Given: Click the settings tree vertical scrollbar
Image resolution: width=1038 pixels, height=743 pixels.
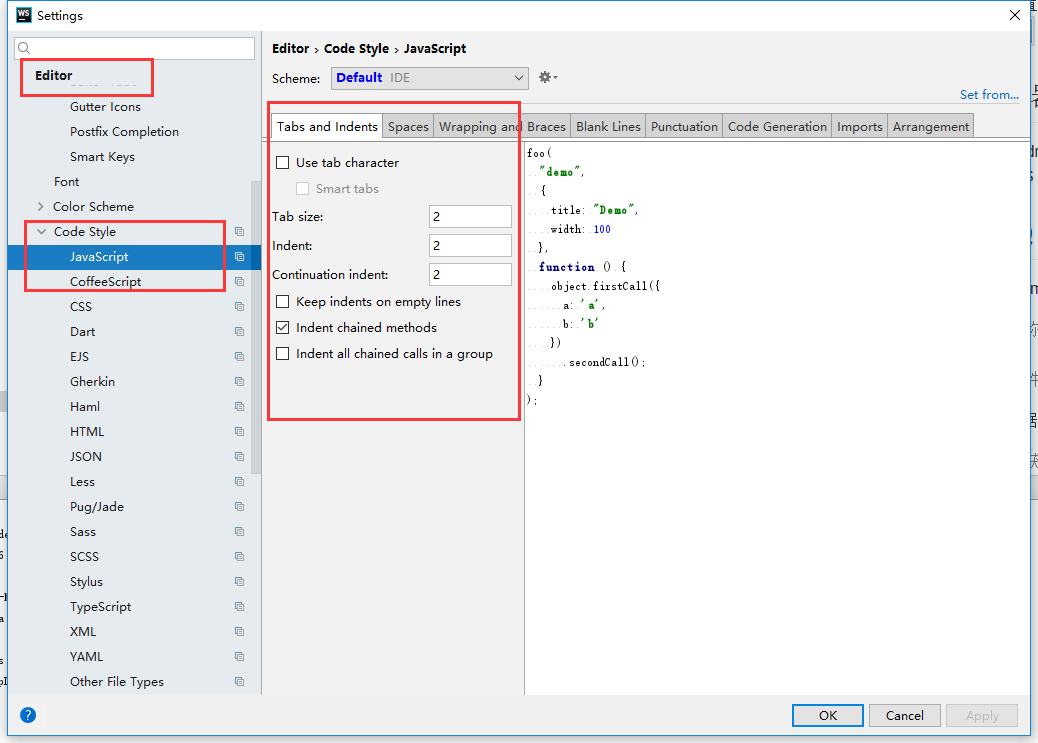Looking at the screenshot, I should [256, 328].
